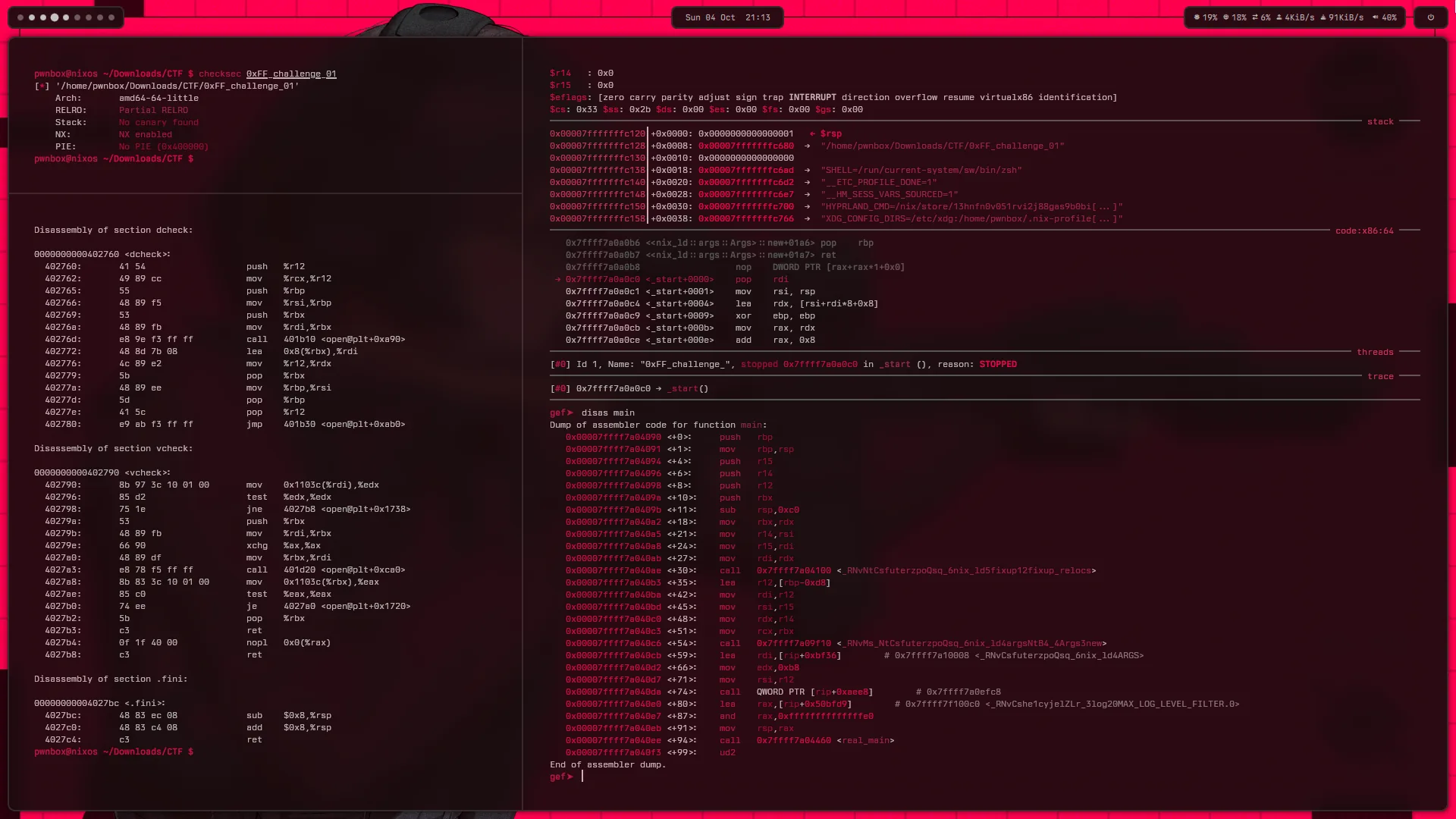Click 'Disassembly of section dcheck:' heading

pyautogui.click(x=114, y=230)
